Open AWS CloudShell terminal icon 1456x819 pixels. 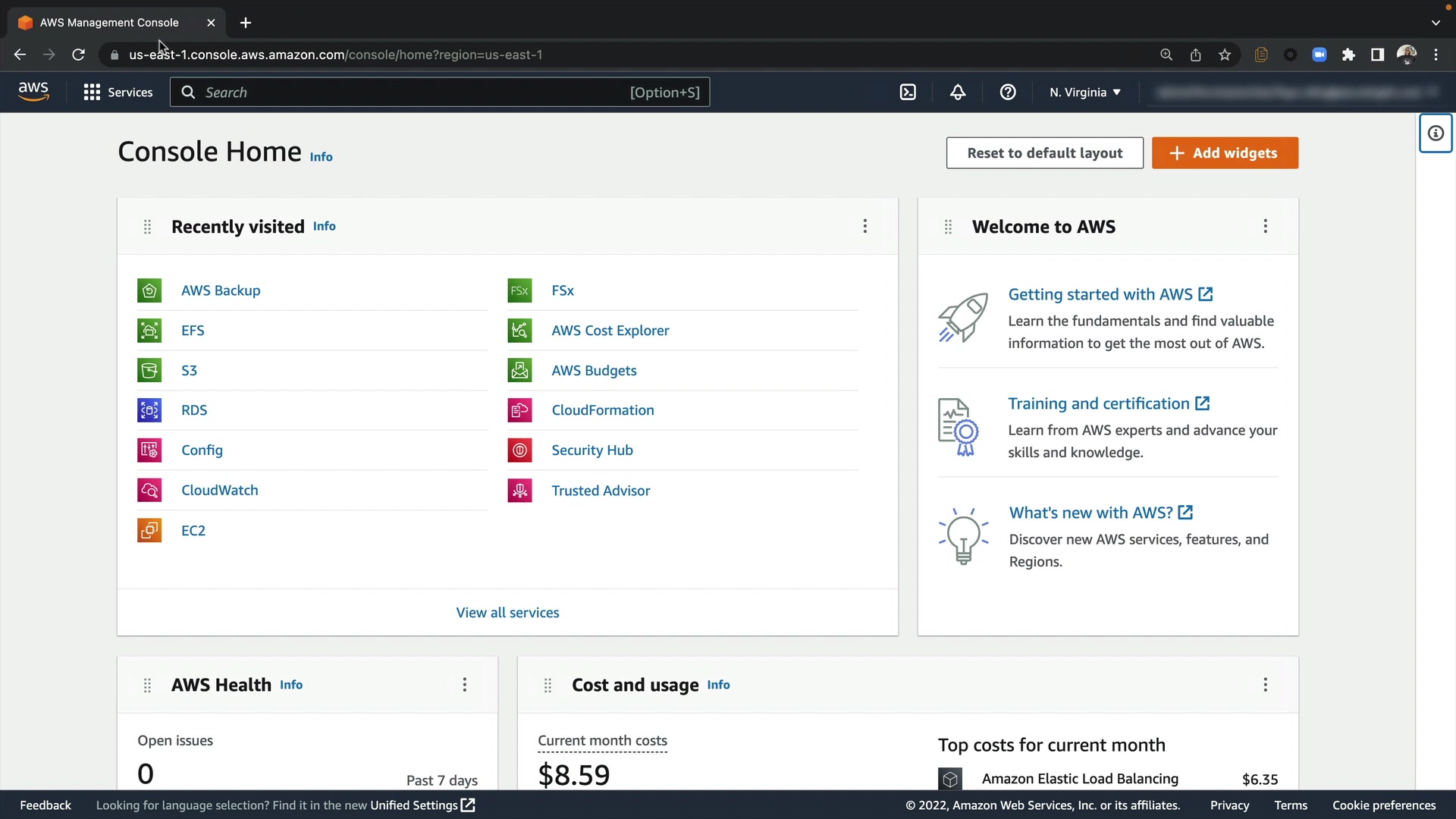point(908,93)
